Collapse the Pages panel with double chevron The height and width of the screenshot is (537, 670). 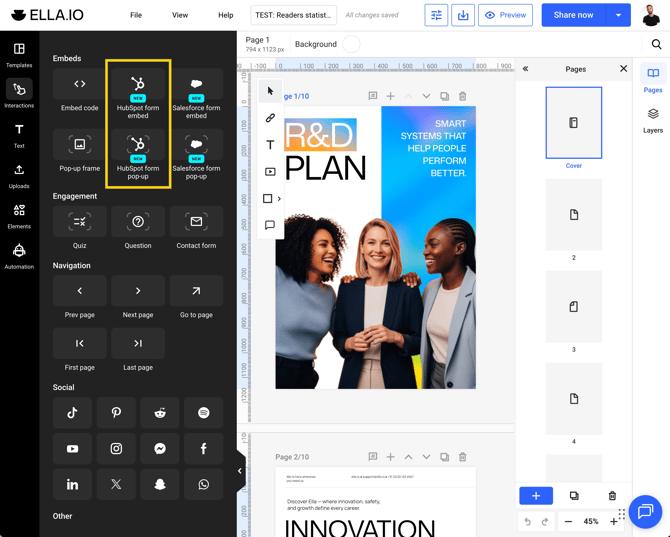point(526,69)
